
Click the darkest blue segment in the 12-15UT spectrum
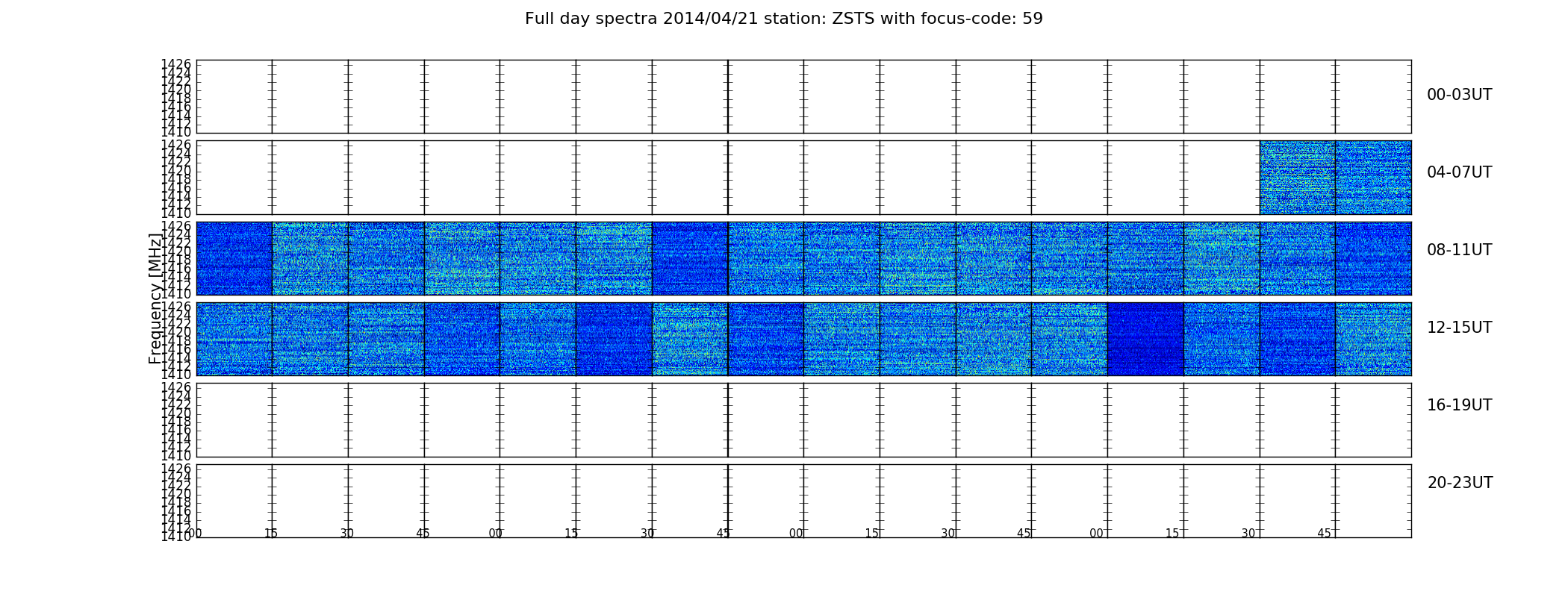[1145, 339]
